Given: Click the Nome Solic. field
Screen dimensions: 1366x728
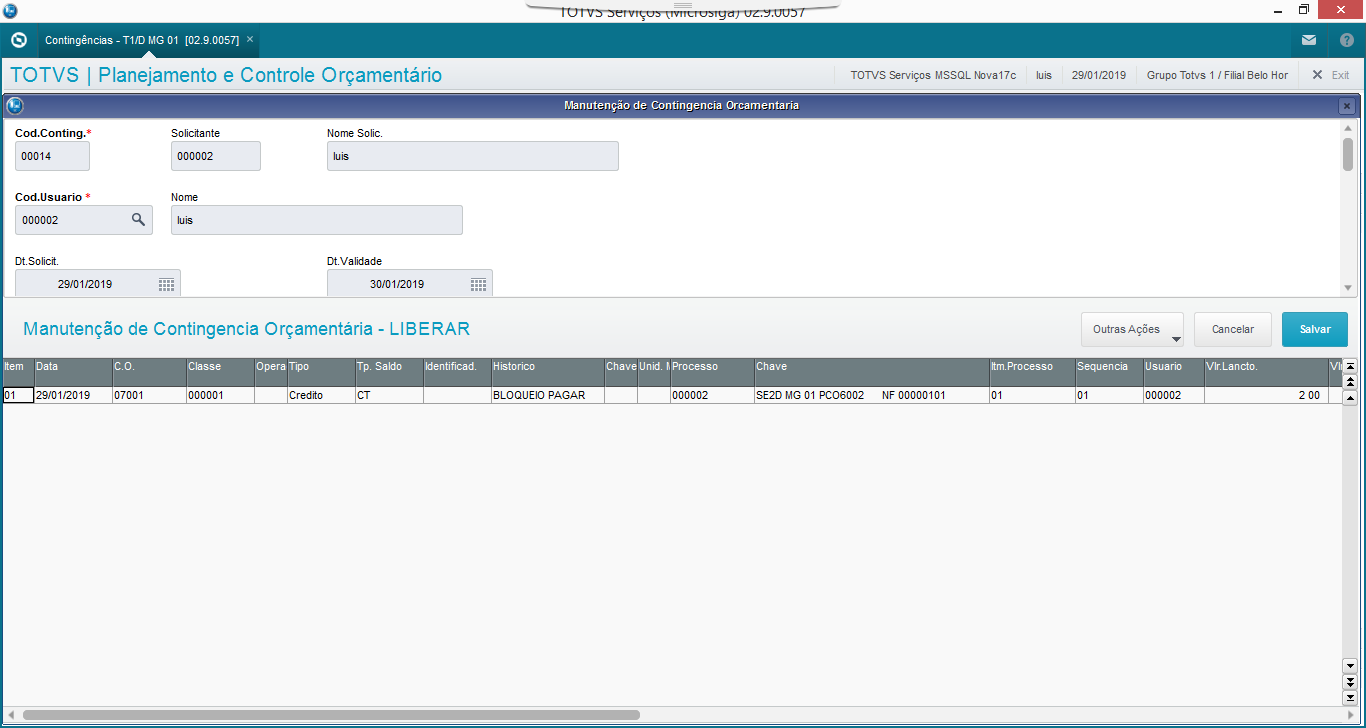Looking at the screenshot, I should click(473, 156).
